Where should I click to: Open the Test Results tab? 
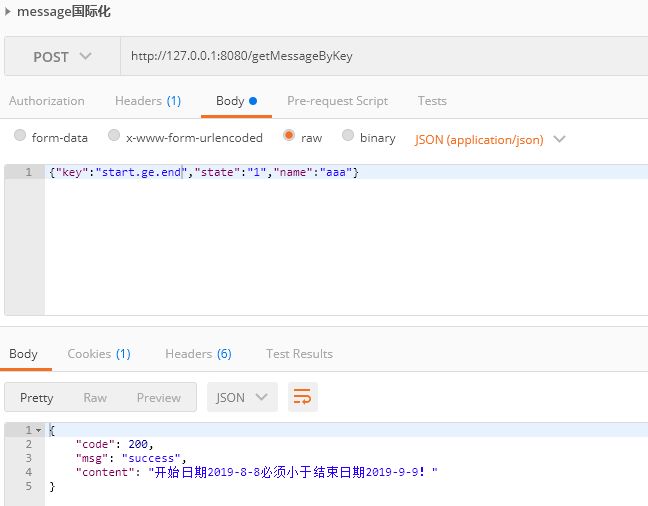(299, 354)
